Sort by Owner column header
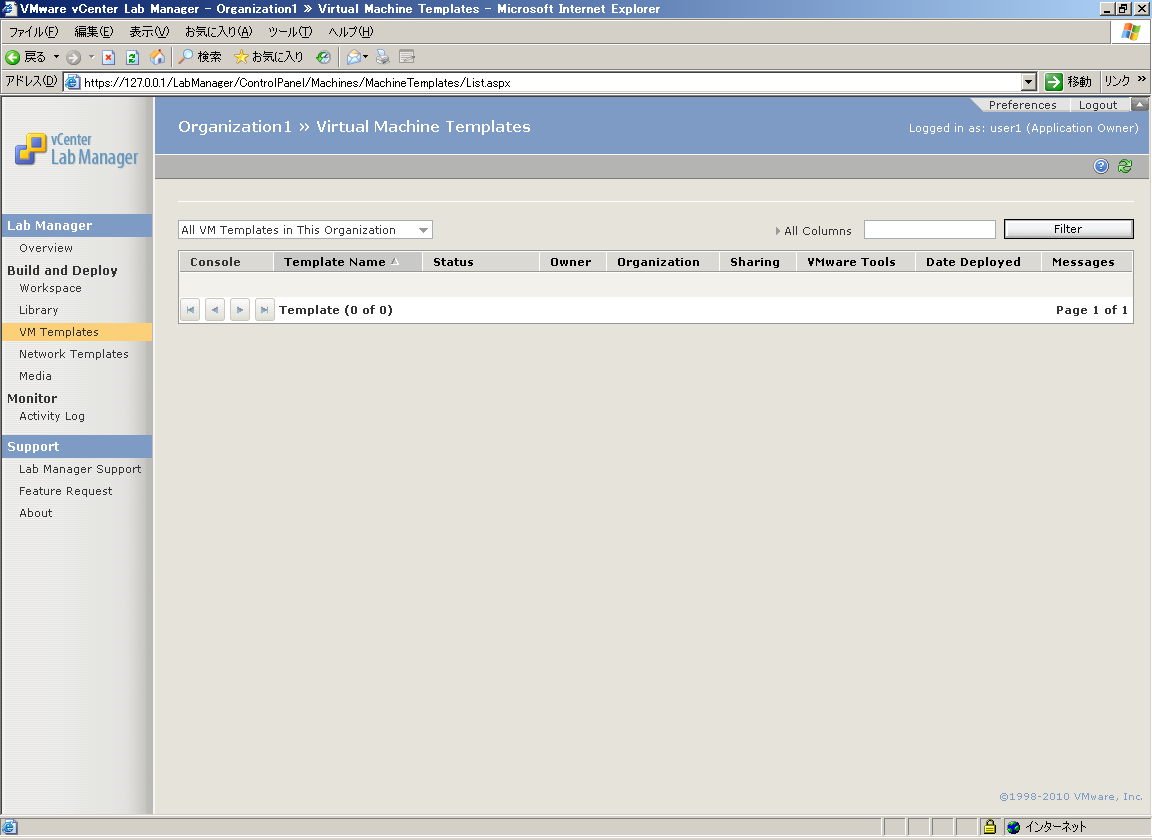This screenshot has height=840, width=1152. (572, 262)
